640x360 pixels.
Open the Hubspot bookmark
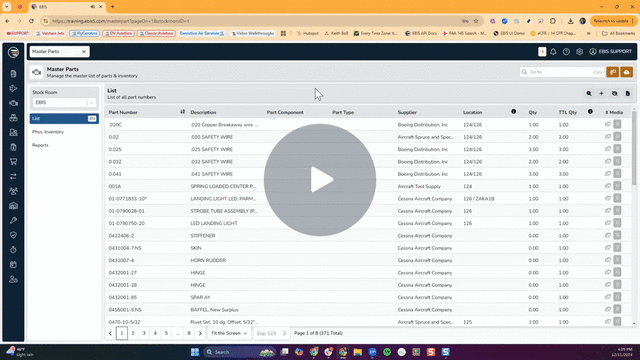[308, 33]
